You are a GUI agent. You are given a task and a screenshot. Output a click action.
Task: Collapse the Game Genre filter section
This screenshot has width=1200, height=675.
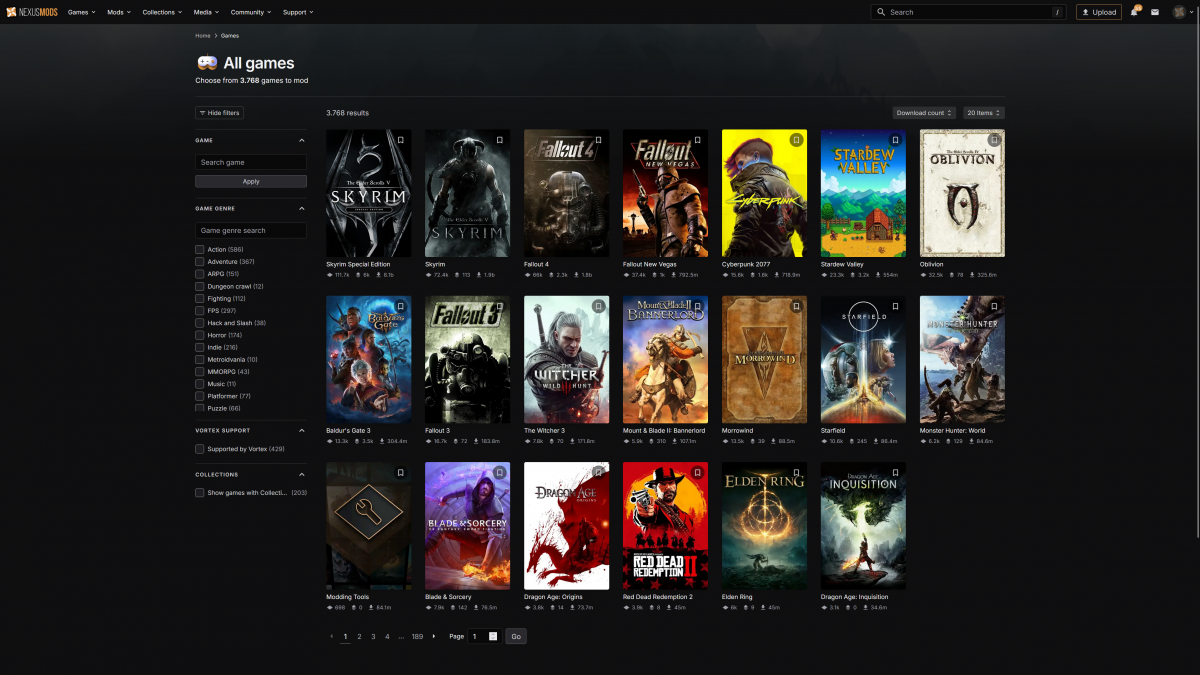302,208
